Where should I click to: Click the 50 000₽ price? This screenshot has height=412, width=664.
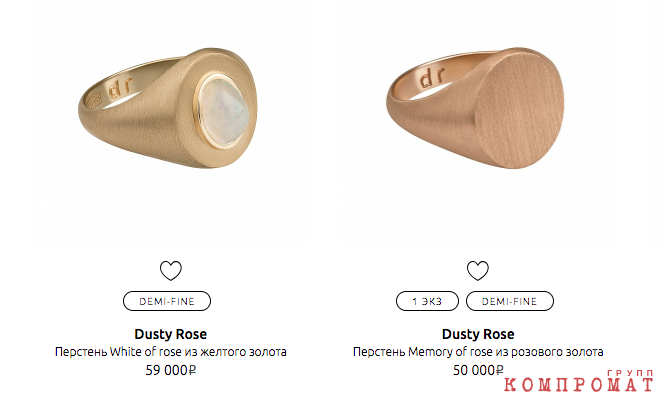[478, 370]
